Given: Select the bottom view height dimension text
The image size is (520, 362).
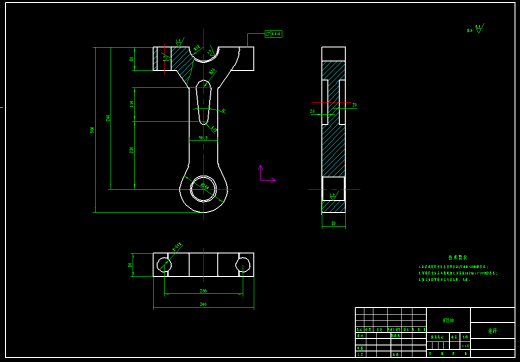Looking at the screenshot, I should click(130, 265).
